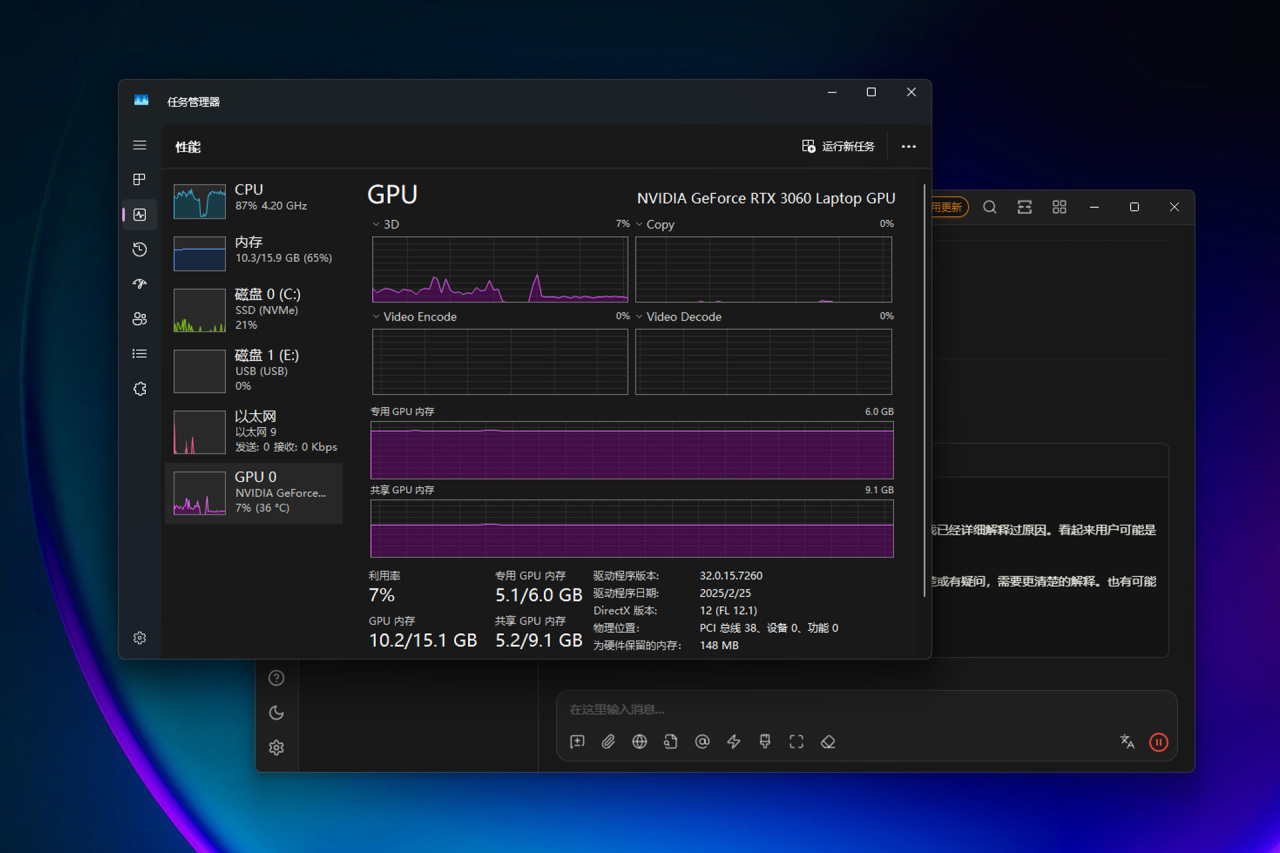Select 磁盘 0 (C:) in performance list
The image size is (1280, 853).
[254, 309]
